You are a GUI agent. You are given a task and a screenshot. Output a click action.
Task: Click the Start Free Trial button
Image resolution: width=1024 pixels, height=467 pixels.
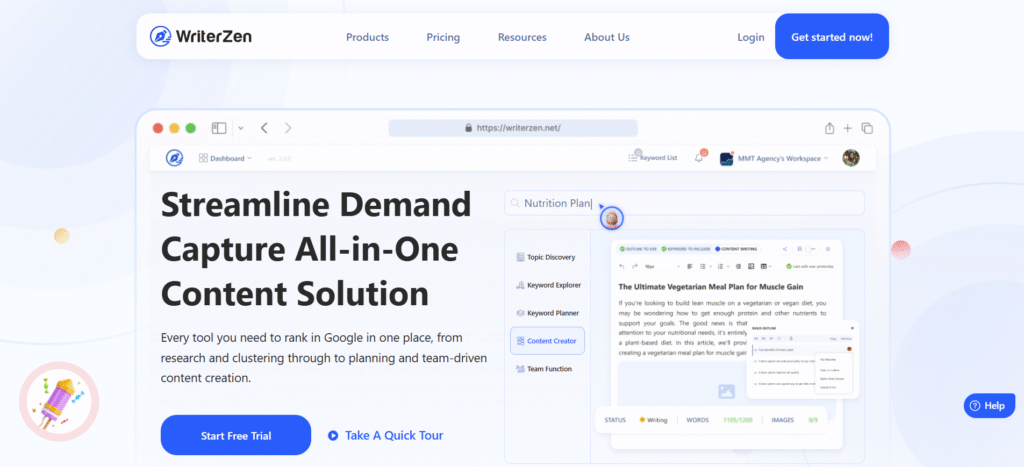pyautogui.click(x=236, y=435)
